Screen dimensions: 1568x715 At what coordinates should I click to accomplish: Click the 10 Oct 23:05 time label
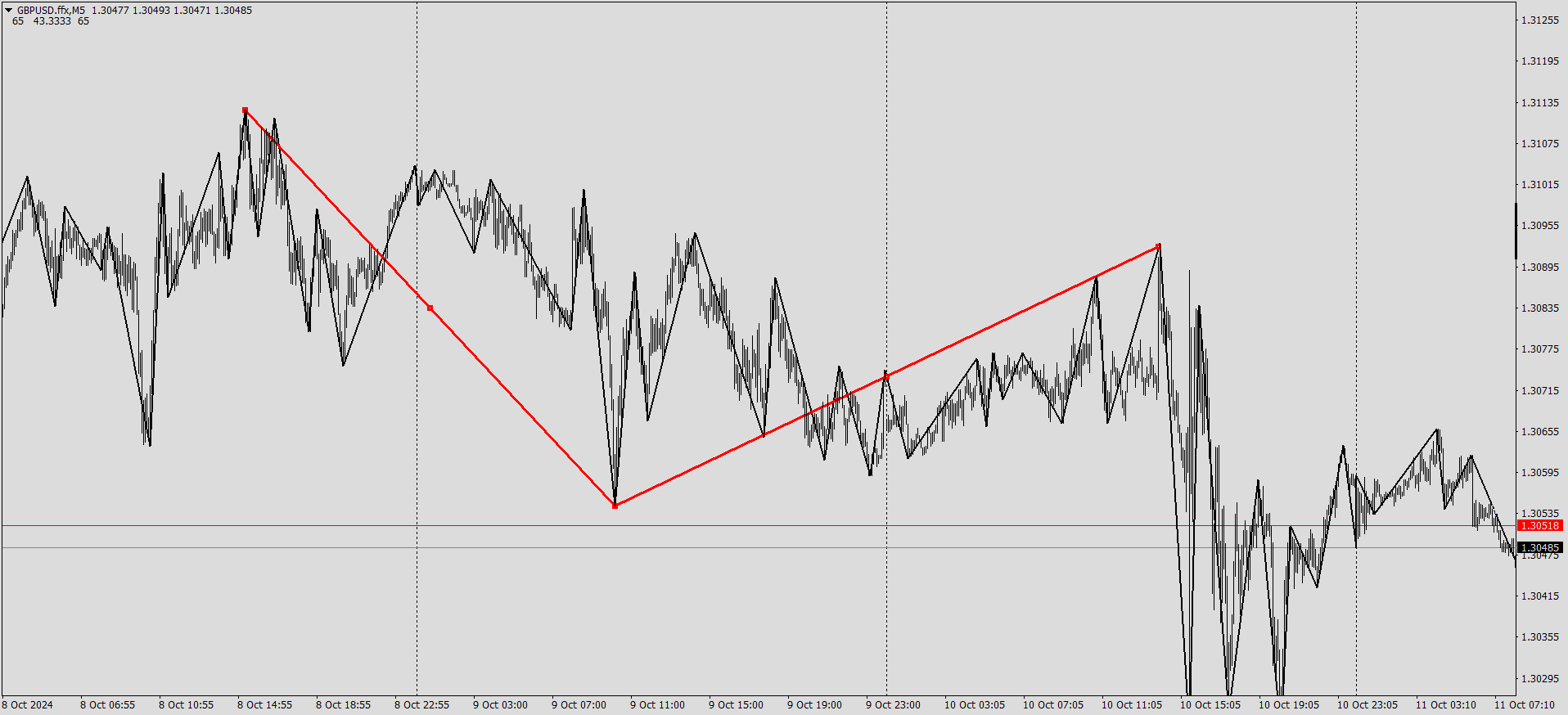coord(1367,704)
